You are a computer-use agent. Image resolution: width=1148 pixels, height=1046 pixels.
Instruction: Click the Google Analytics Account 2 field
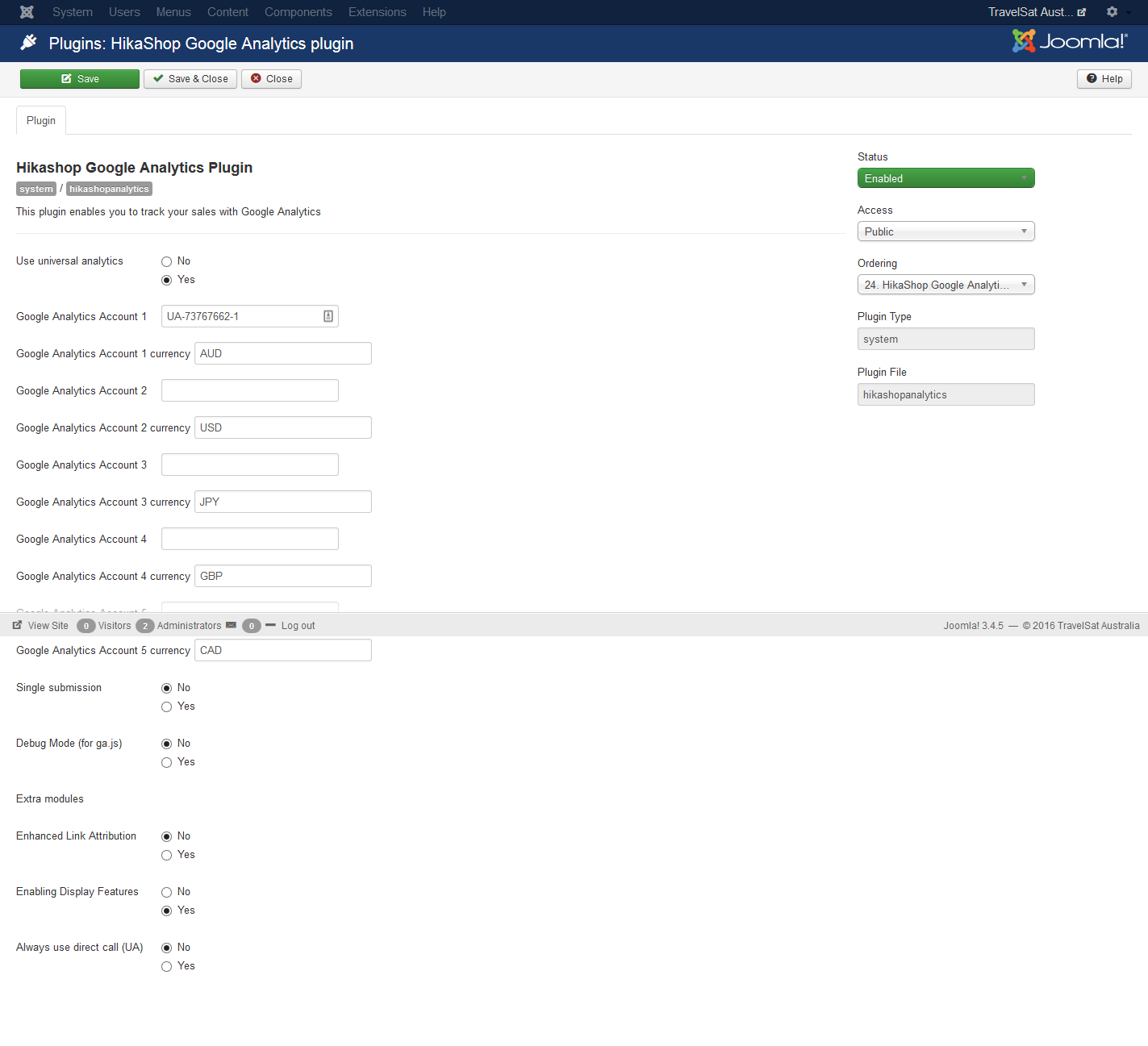click(250, 390)
